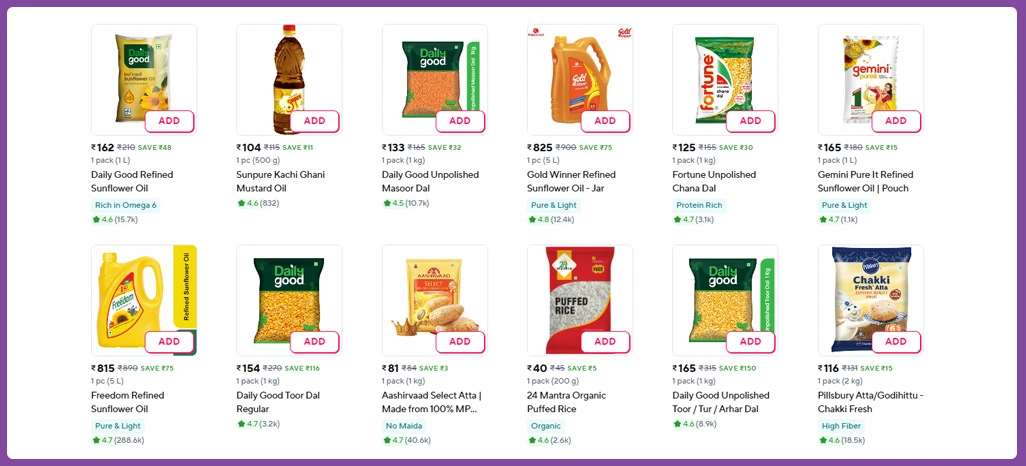Click the star rating of Sunpure Mustard Oil

tap(262, 203)
